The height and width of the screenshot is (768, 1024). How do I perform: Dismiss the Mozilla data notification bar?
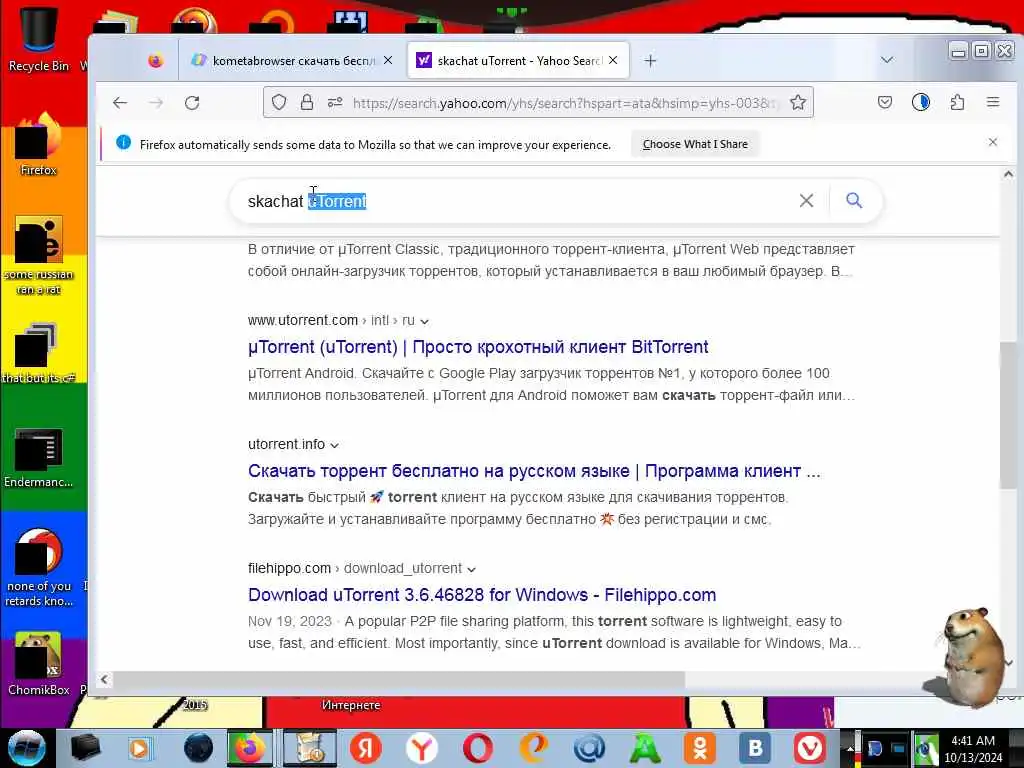993,142
